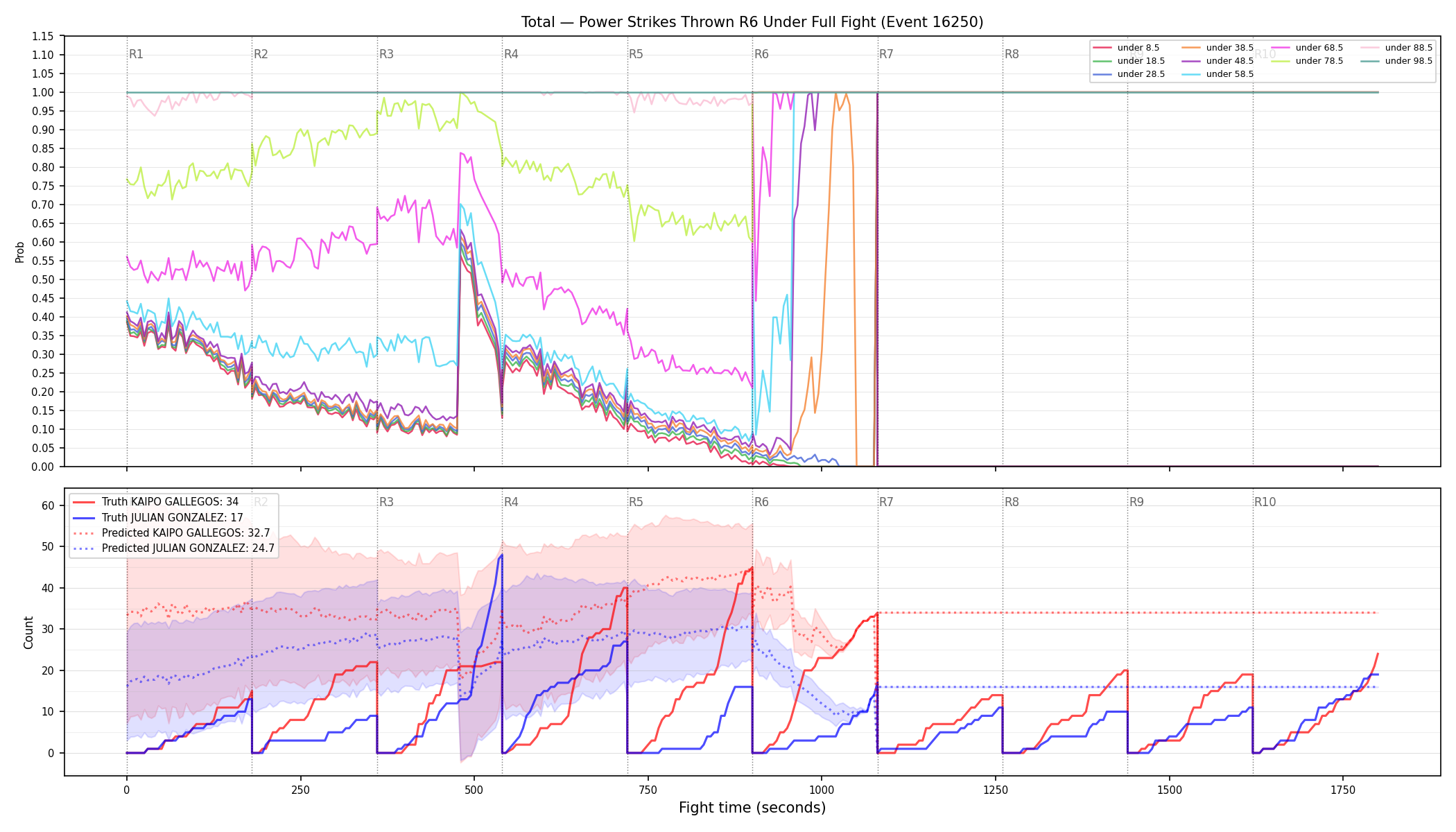Click the R5 round marker in top chart
Screen dimensions: 1456x832
[636, 54]
